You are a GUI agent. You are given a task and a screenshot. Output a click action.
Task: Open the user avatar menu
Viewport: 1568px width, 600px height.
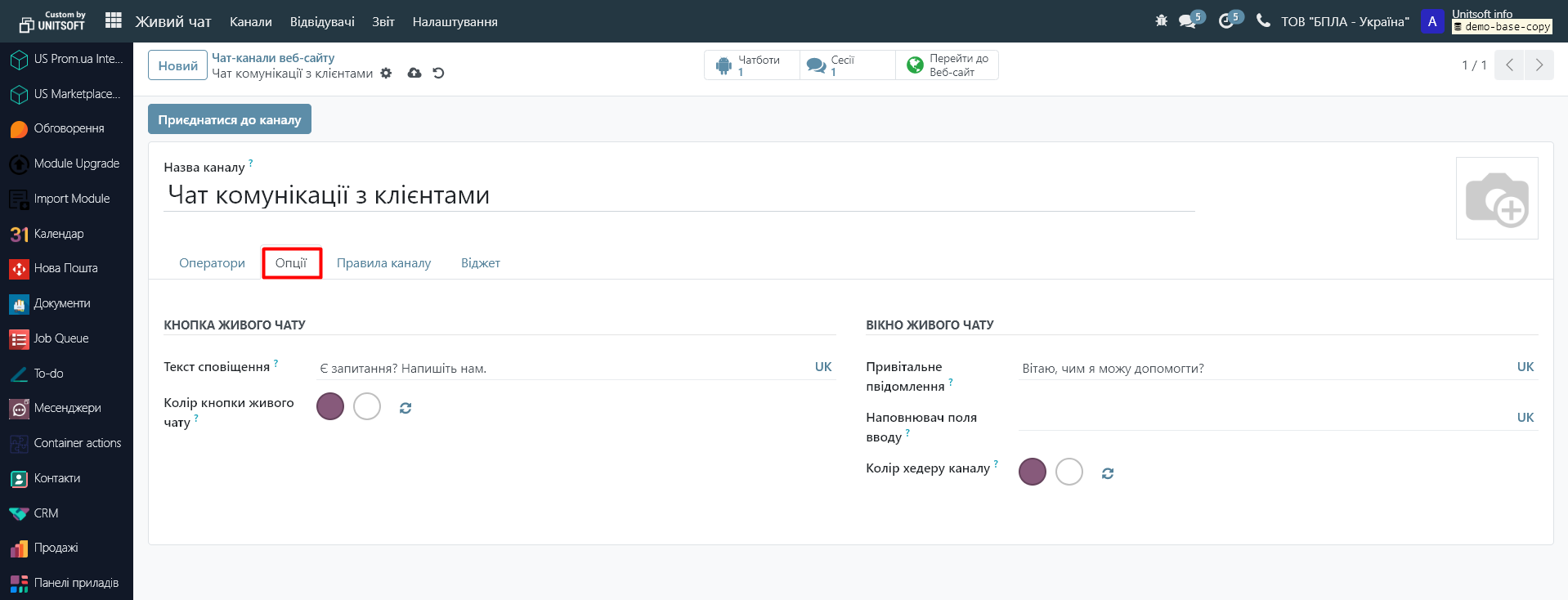1431,21
